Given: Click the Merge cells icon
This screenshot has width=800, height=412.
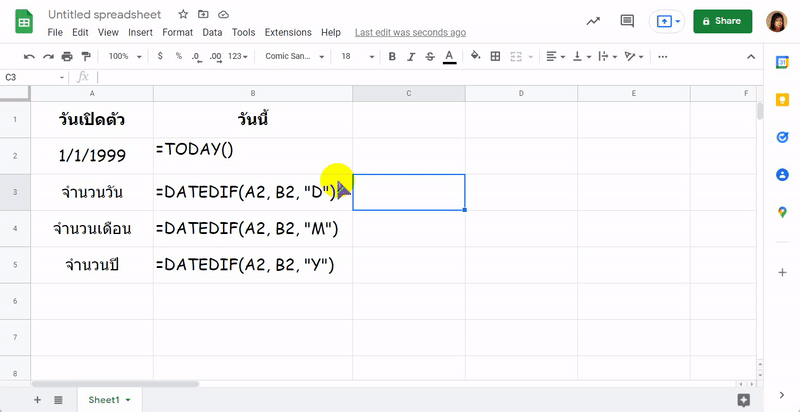Looking at the screenshot, I should [x=516, y=57].
